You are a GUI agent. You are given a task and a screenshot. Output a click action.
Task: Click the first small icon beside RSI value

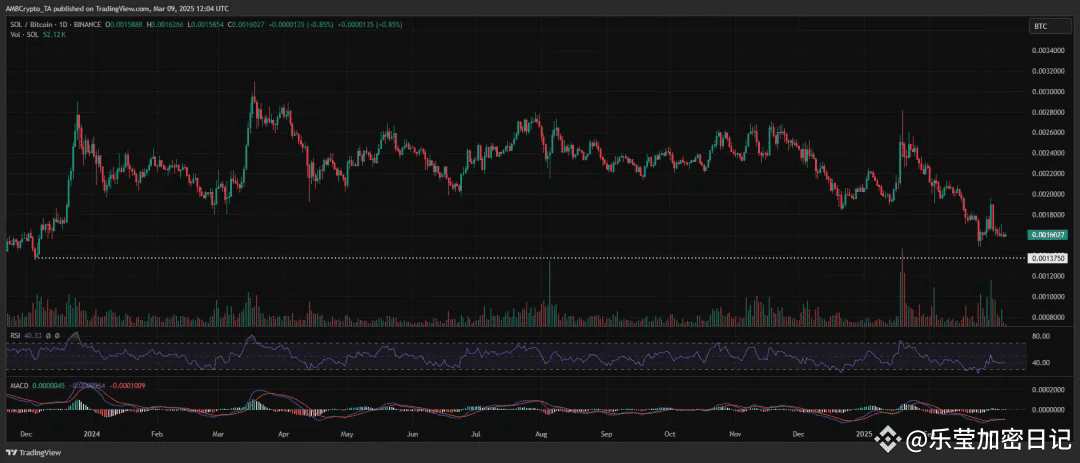click(49, 335)
